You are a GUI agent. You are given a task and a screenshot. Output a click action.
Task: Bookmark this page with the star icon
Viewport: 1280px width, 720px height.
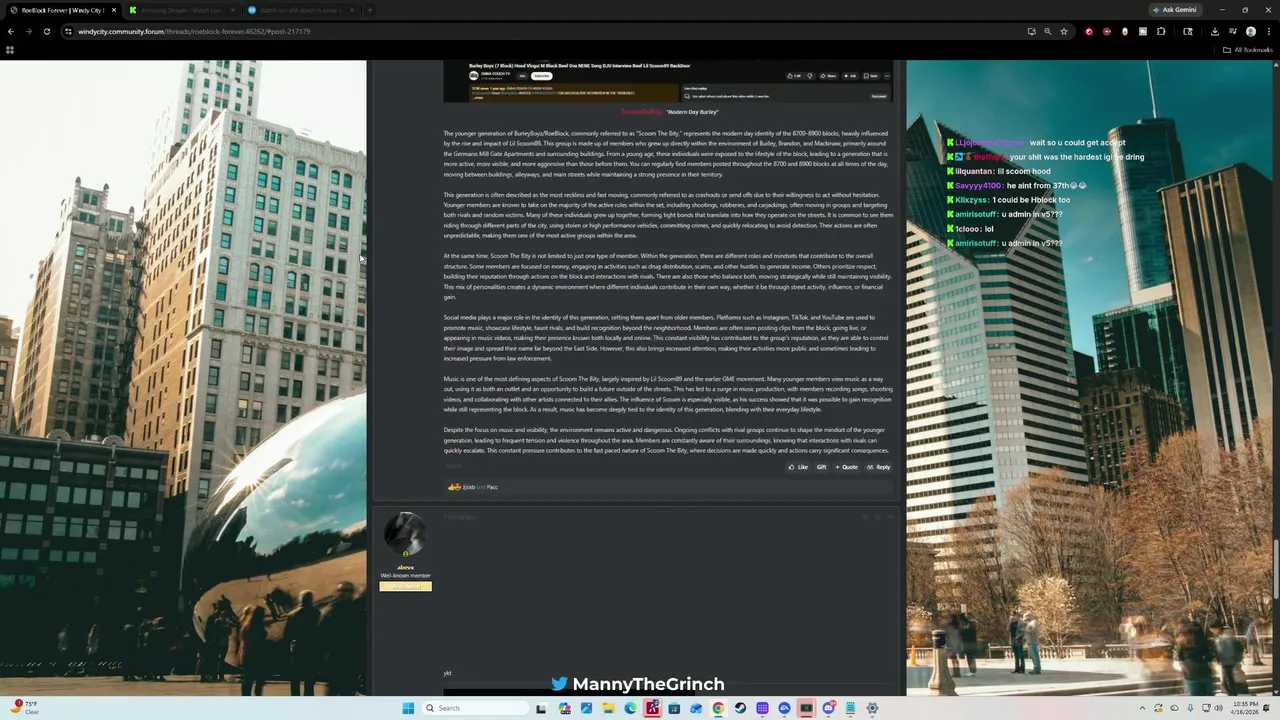1064,31
